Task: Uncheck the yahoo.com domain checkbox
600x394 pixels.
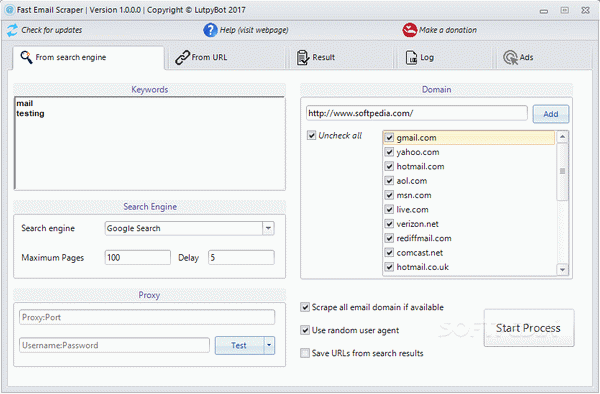Action: 389,152
